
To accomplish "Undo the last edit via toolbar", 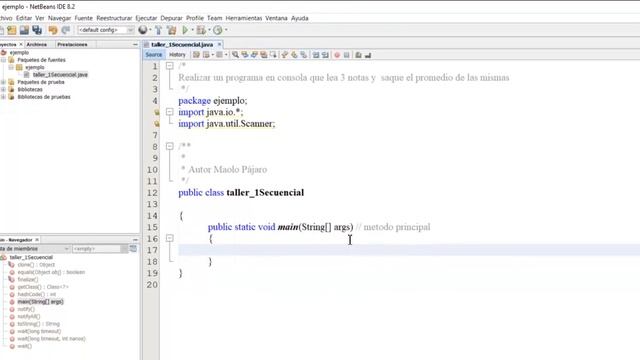I will click(x=53, y=30).
